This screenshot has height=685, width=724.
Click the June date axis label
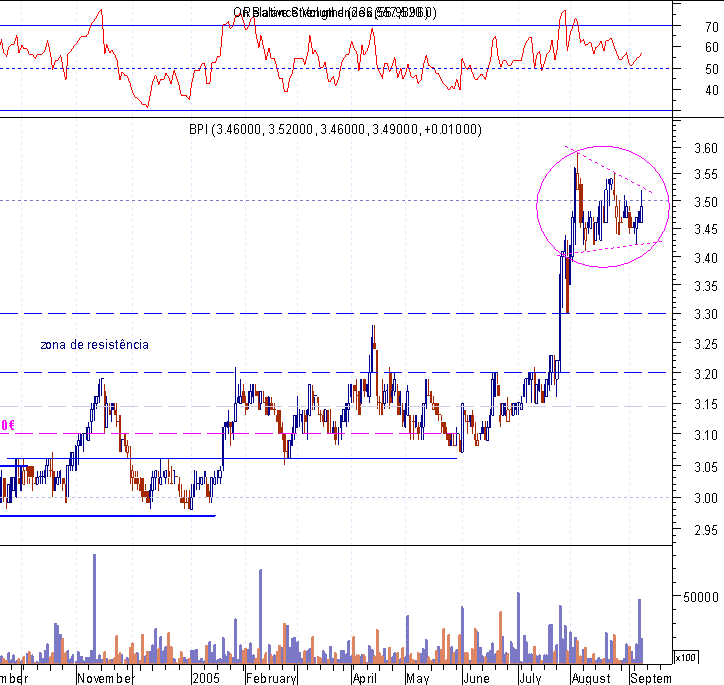pyautogui.click(x=477, y=679)
